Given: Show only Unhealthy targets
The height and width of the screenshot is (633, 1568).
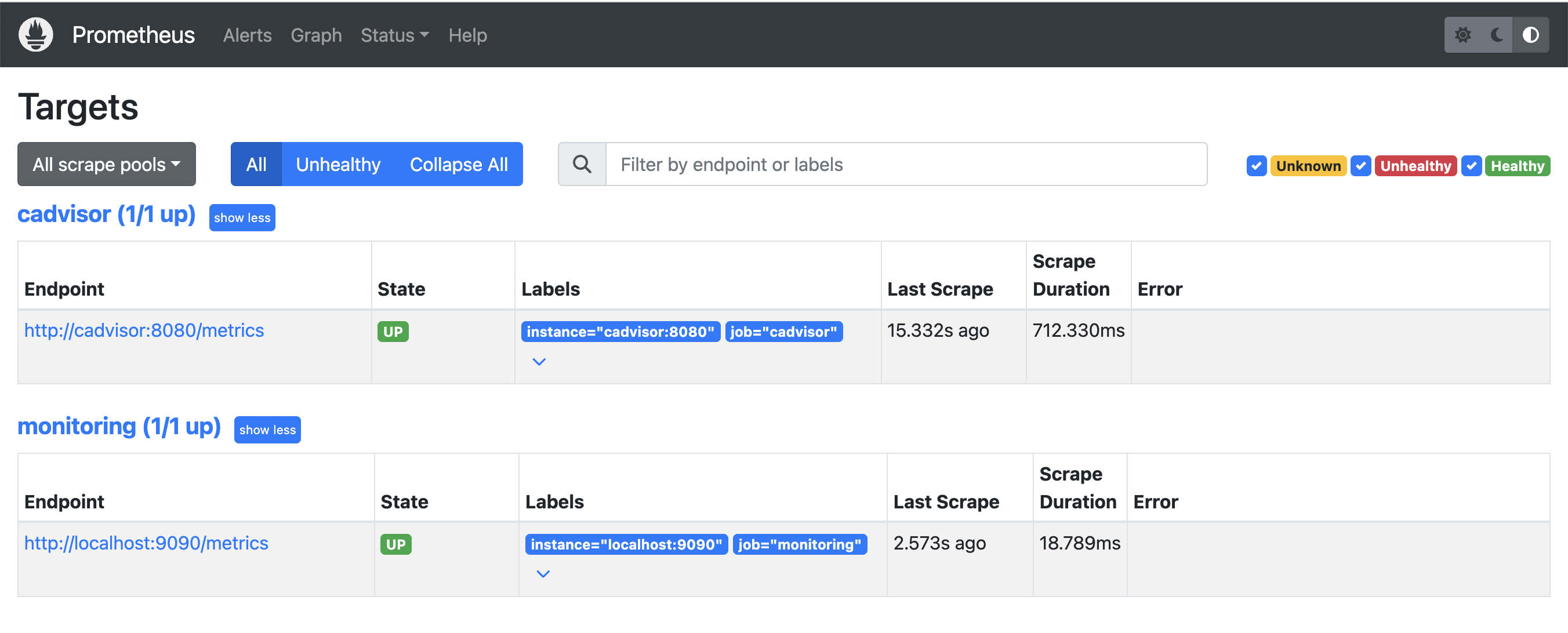Looking at the screenshot, I should coord(338,165).
